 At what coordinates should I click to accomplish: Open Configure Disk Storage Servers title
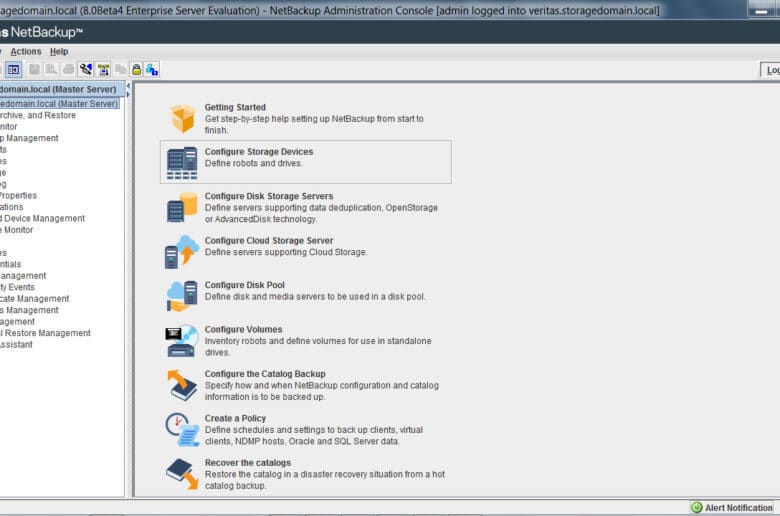coord(269,196)
